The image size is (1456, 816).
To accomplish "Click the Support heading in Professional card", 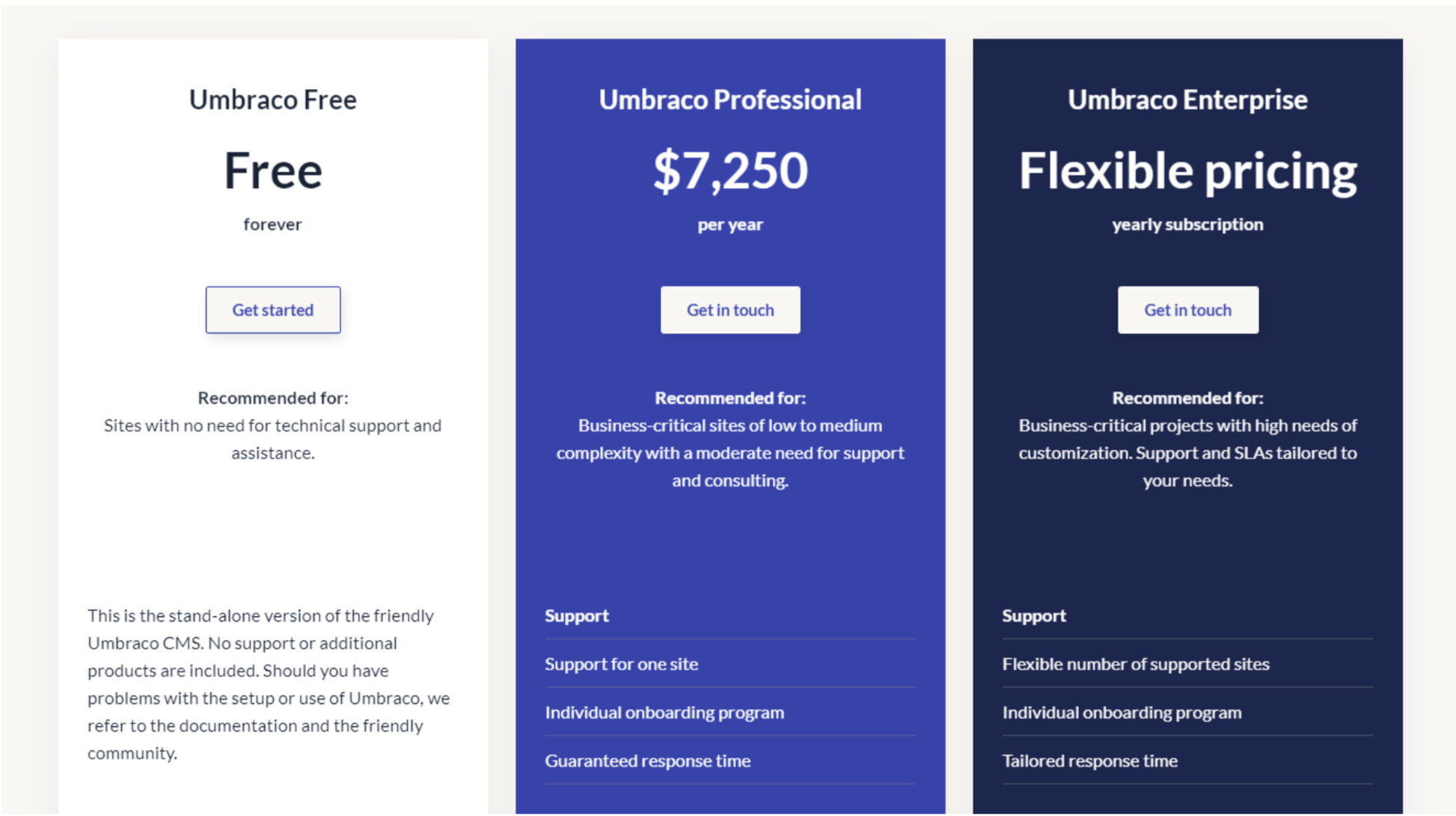I will pos(576,616).
